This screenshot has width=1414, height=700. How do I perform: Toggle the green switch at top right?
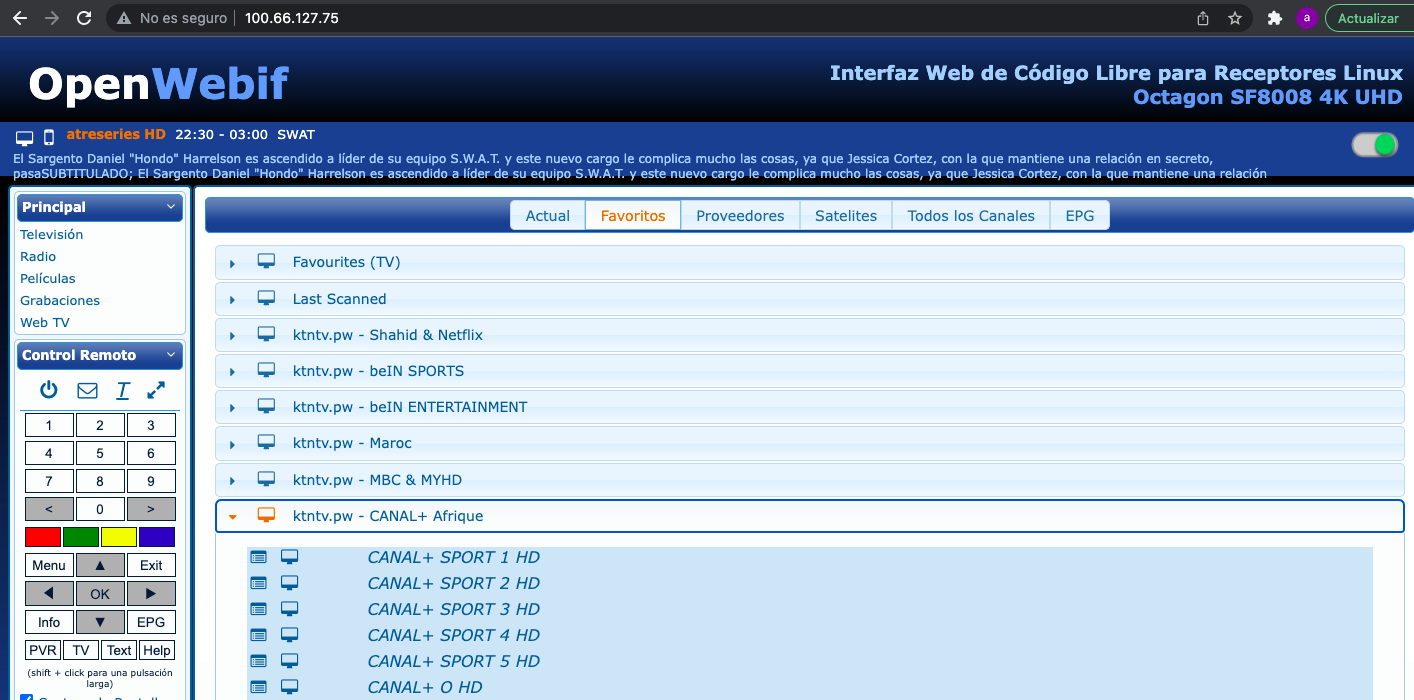point(1374,145)
